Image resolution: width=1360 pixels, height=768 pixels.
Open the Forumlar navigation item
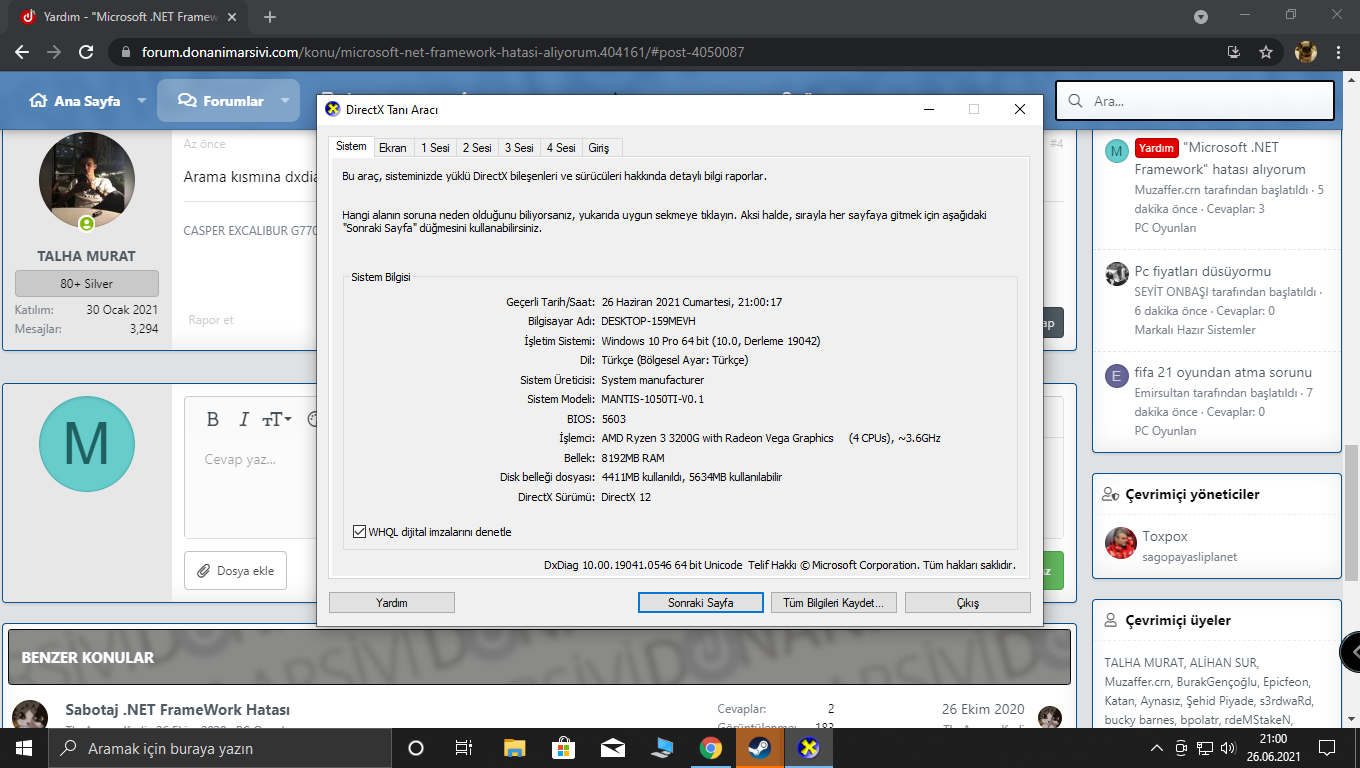pos(220,101)
